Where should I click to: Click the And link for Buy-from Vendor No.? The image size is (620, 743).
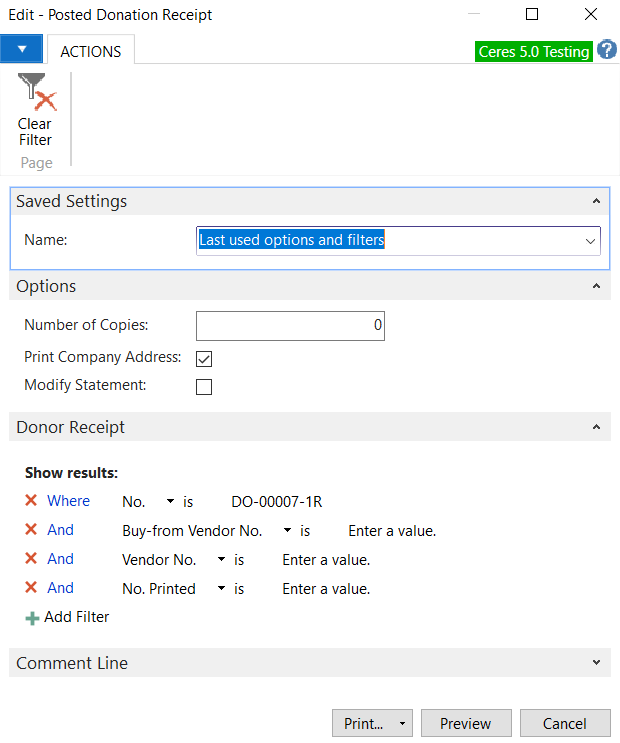(61, 530)
